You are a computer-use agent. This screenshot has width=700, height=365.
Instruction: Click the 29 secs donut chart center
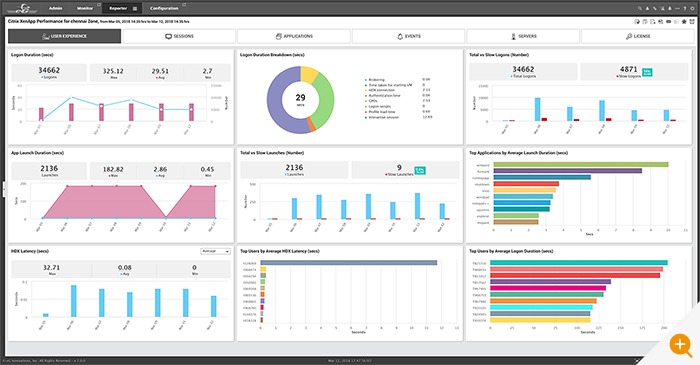click(300, 100)
